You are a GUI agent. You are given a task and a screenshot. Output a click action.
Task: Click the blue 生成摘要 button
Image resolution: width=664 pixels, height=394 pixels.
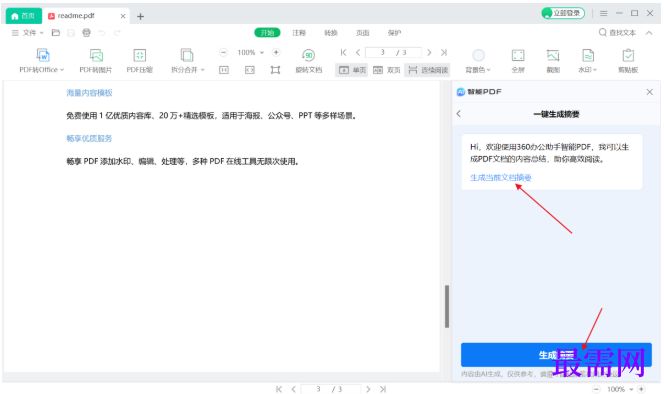click(x=556, y=355)
